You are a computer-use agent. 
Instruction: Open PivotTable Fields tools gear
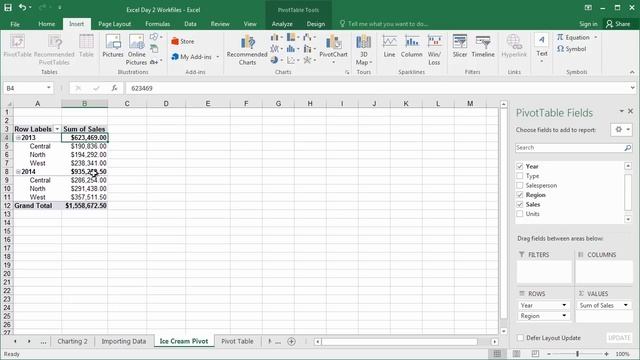pos(622,129)
